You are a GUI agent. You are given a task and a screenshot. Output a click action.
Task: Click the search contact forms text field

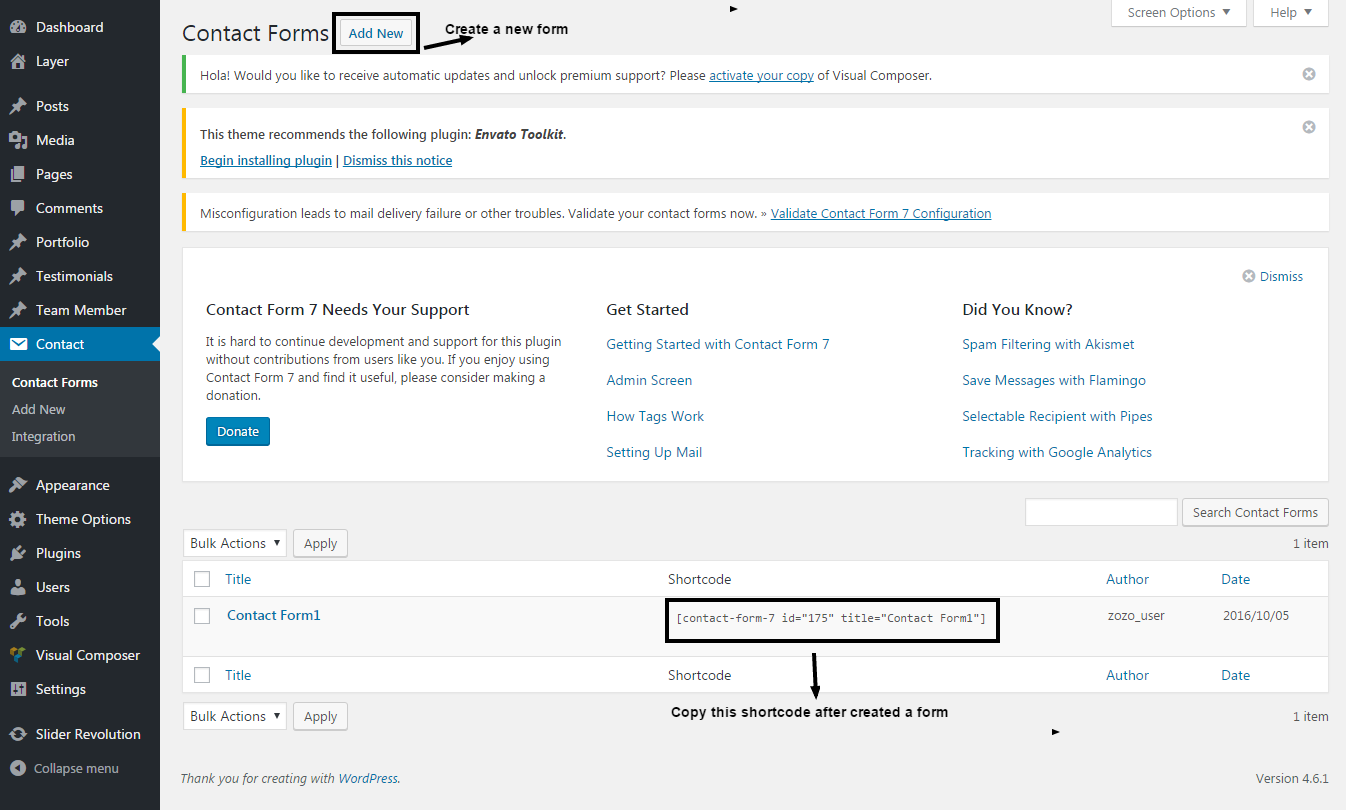(1101, 512)
